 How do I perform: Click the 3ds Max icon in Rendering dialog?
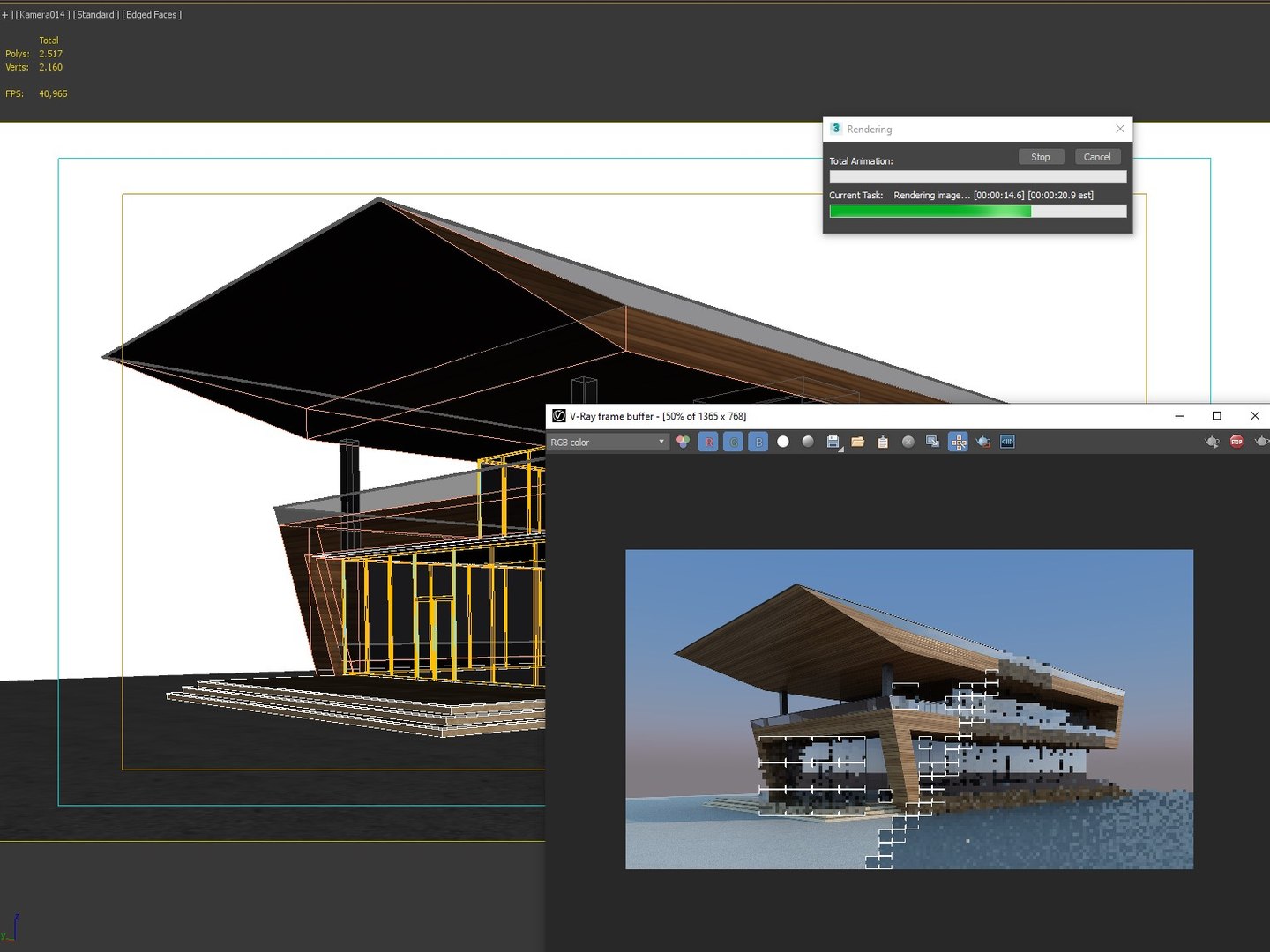point(836,129)
